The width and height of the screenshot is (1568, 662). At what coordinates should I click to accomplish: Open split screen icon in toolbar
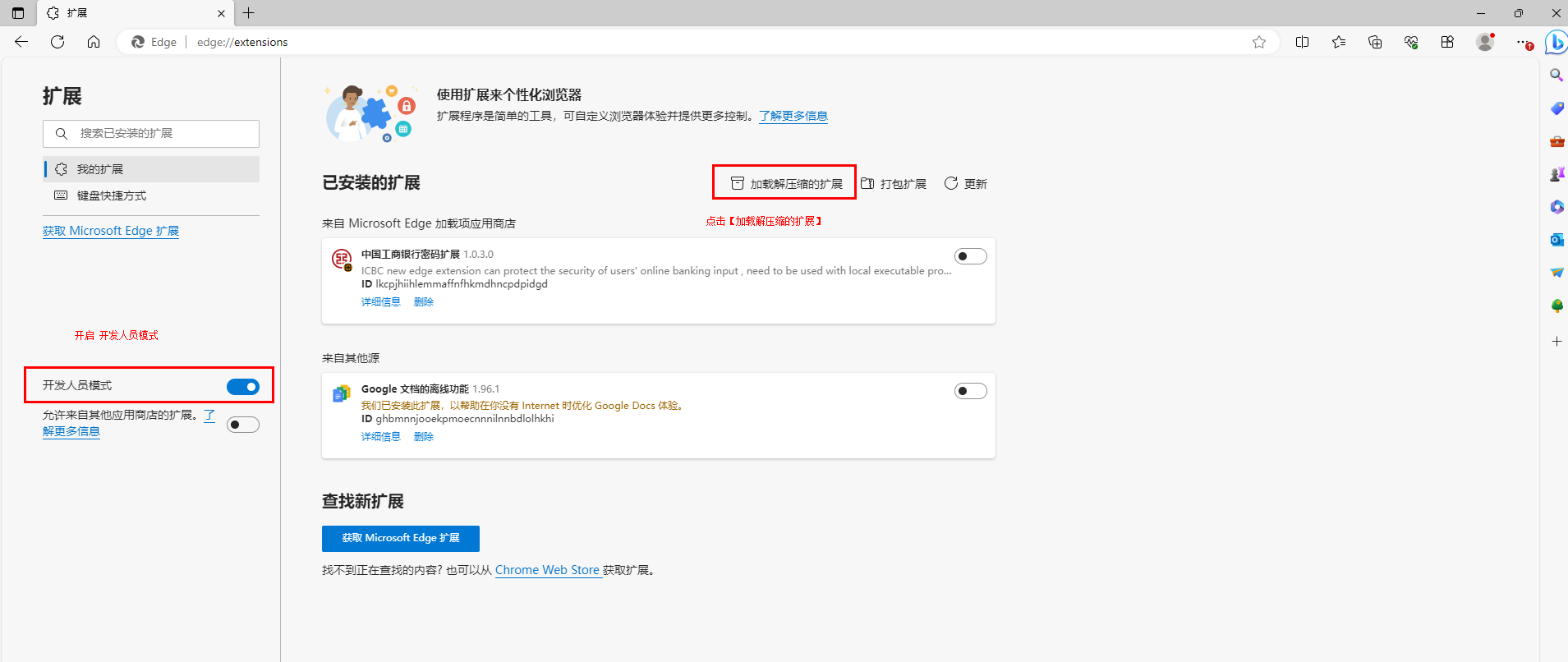1302,42
